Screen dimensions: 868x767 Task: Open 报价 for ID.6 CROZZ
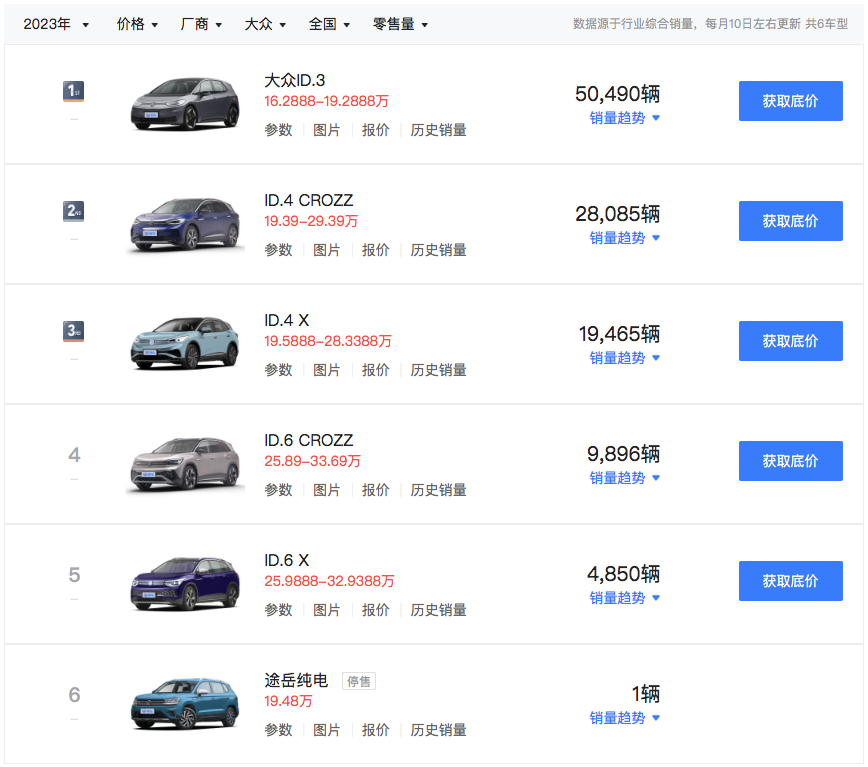click(x=375, y=490)
